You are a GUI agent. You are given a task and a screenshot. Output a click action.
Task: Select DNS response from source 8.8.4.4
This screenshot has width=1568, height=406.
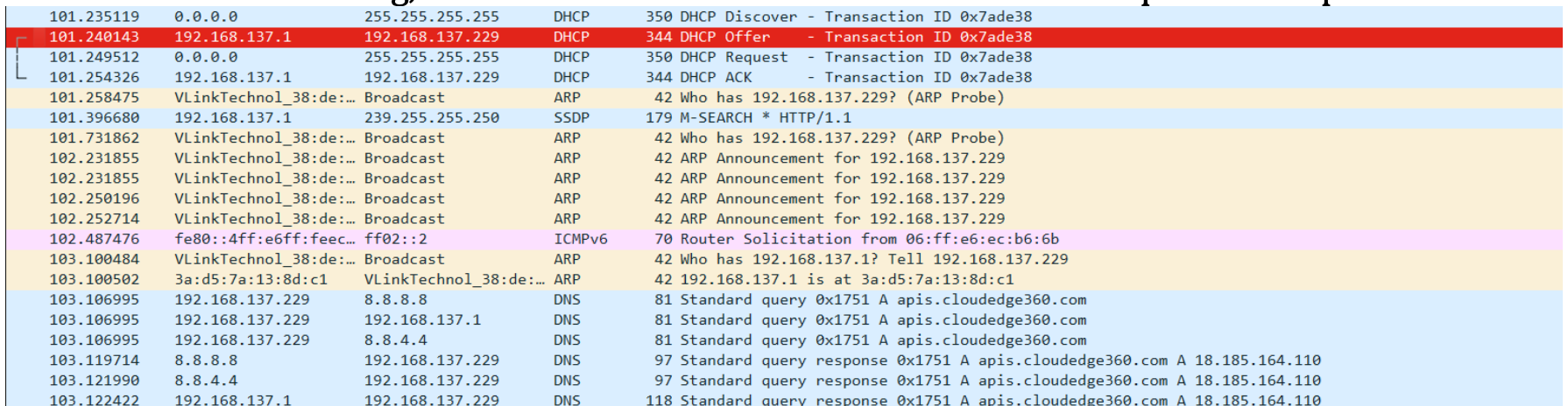[784, 381]
